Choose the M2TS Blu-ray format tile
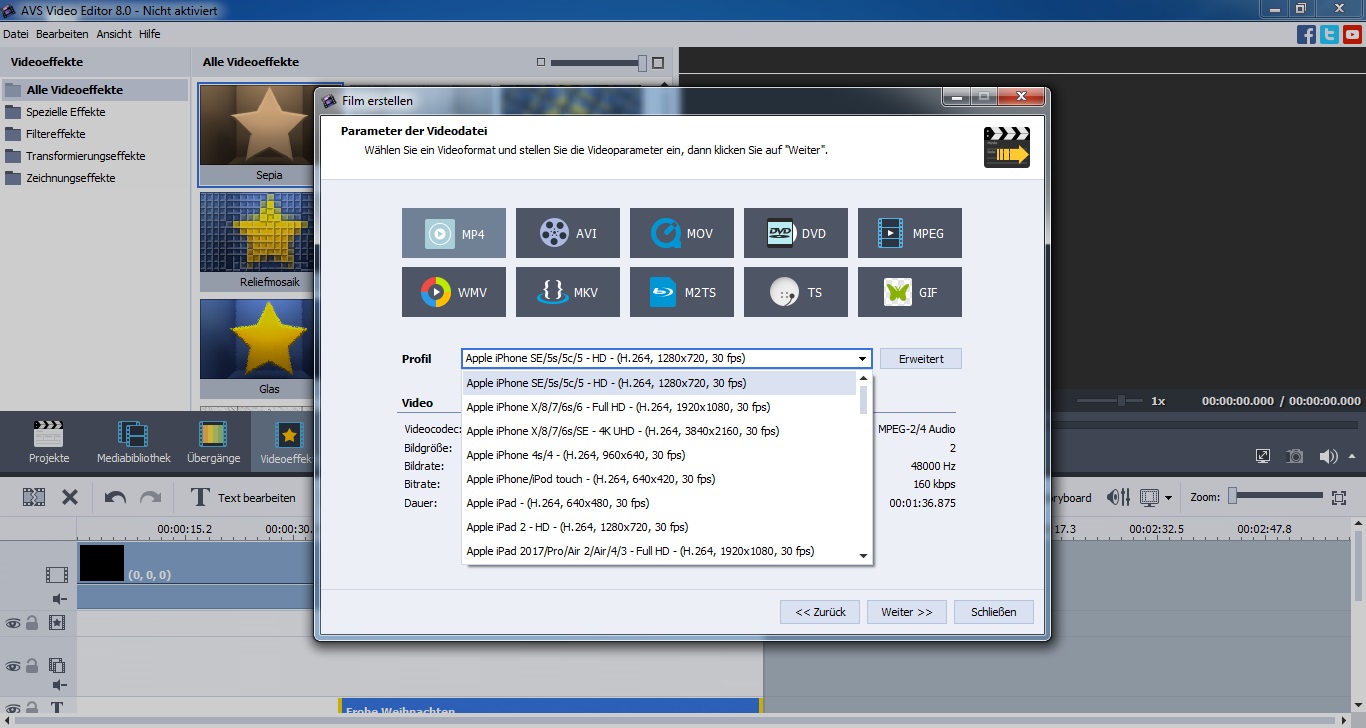Screen dimensions: 1366x728 682,292
